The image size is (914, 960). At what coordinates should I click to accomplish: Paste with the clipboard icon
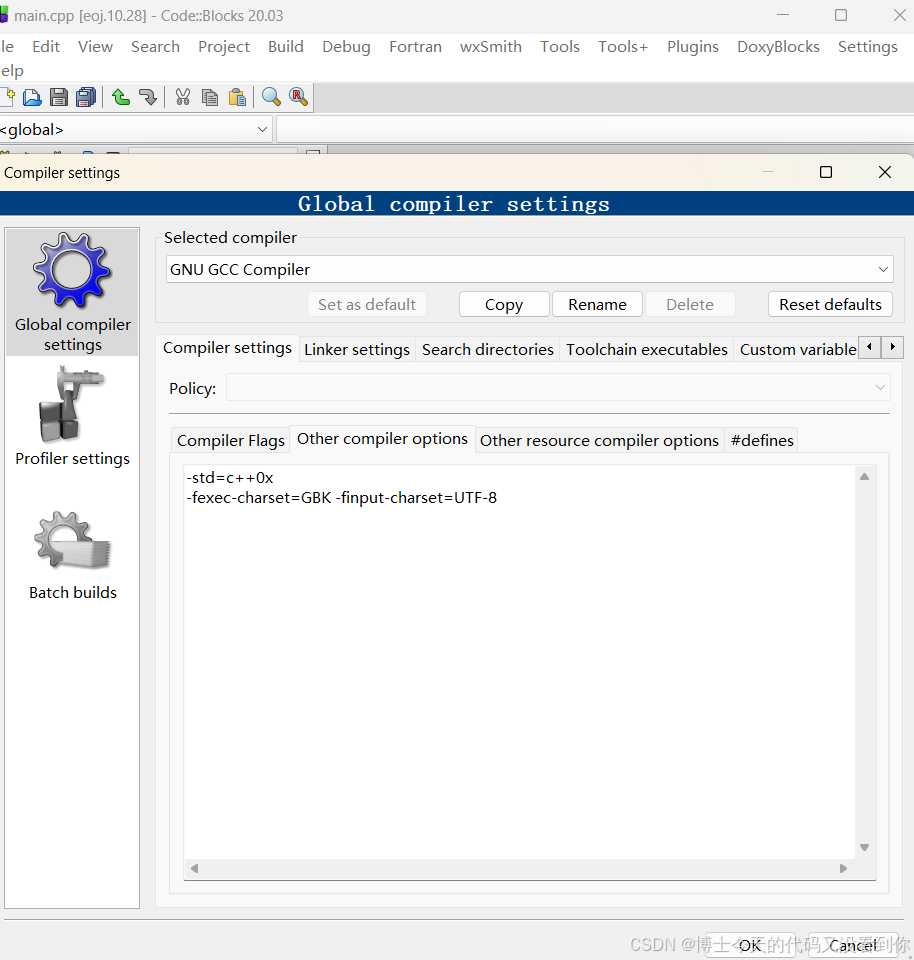(x=237, y=97)
